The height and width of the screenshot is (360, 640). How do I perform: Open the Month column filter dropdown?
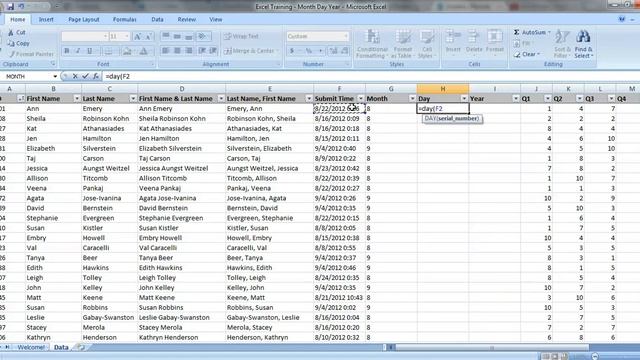pyautogui.click(x=412, y=99)
